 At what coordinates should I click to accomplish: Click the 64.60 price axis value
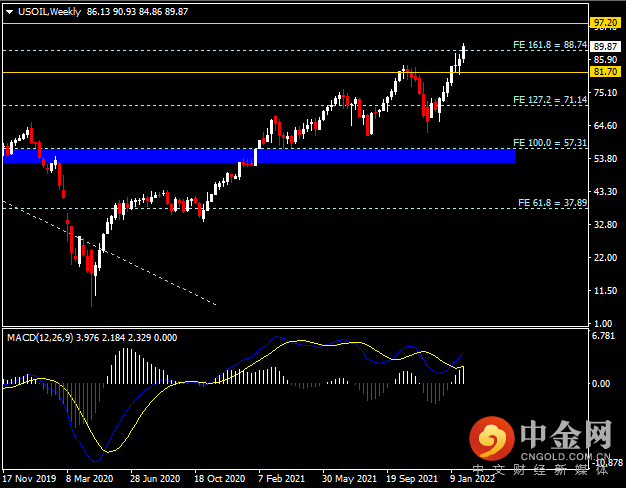[605, 126]
